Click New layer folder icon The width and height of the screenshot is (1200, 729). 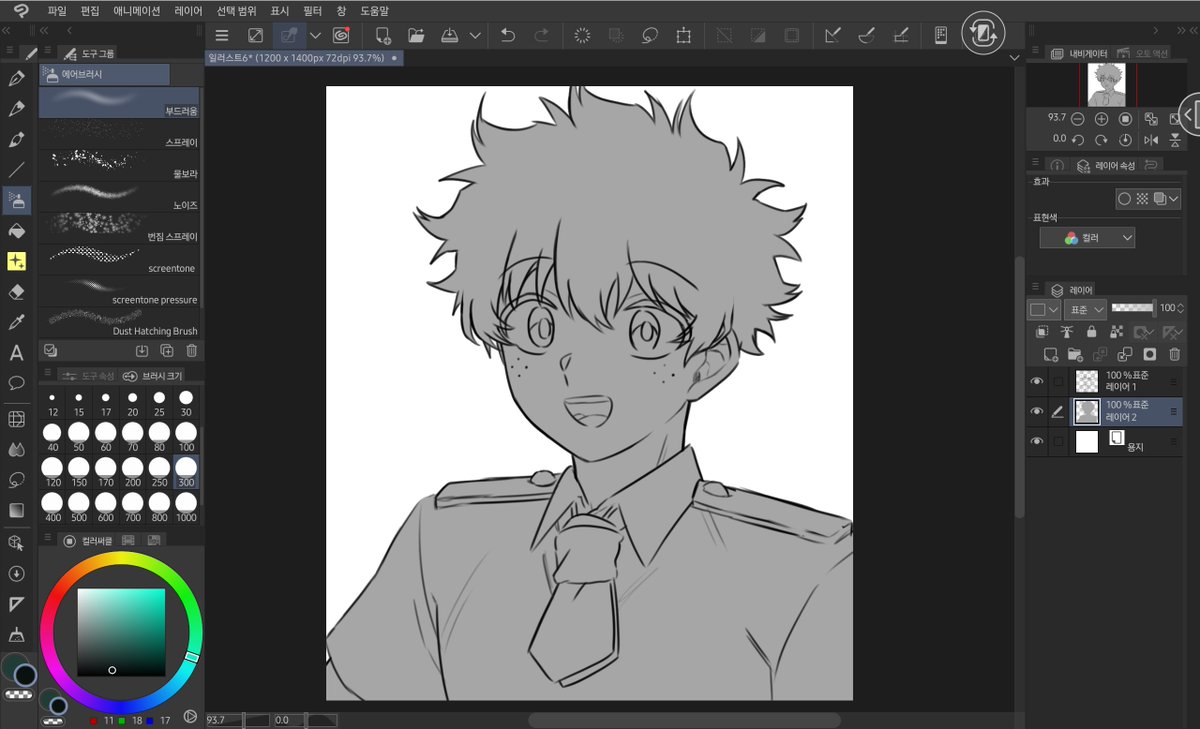[1075, 354]
